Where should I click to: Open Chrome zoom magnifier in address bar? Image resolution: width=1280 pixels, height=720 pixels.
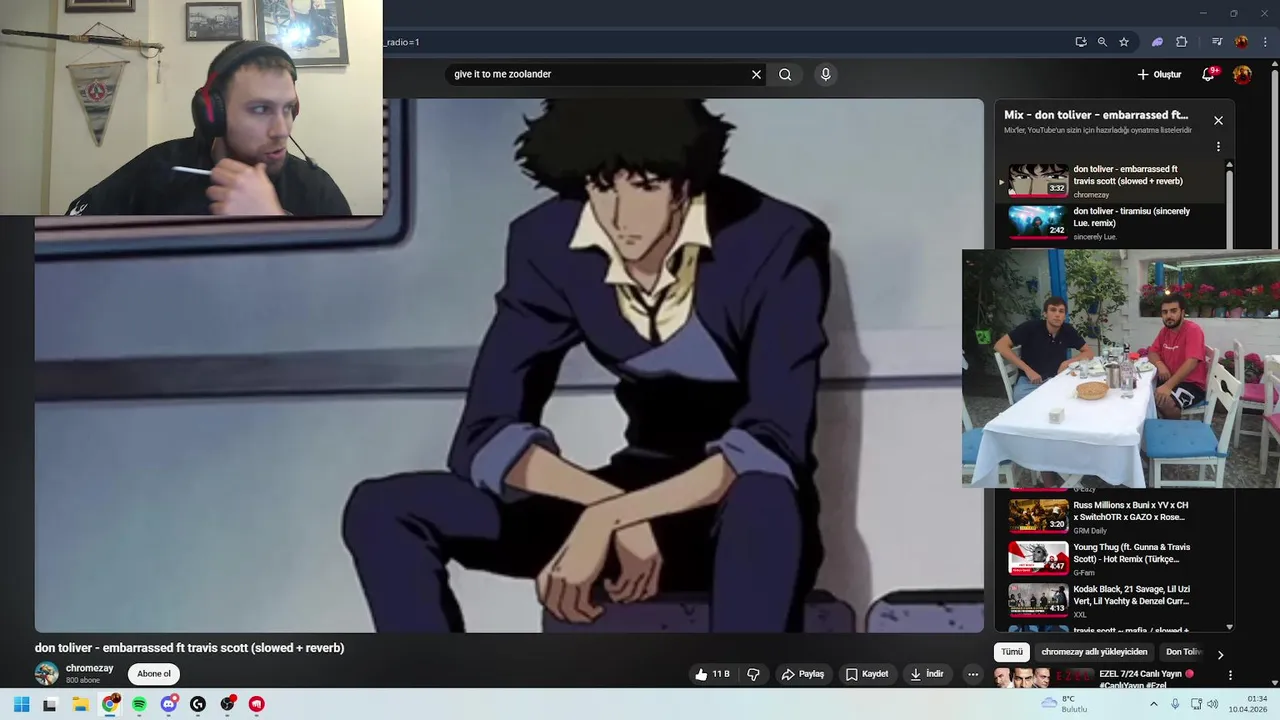(x=1102, y=42)
